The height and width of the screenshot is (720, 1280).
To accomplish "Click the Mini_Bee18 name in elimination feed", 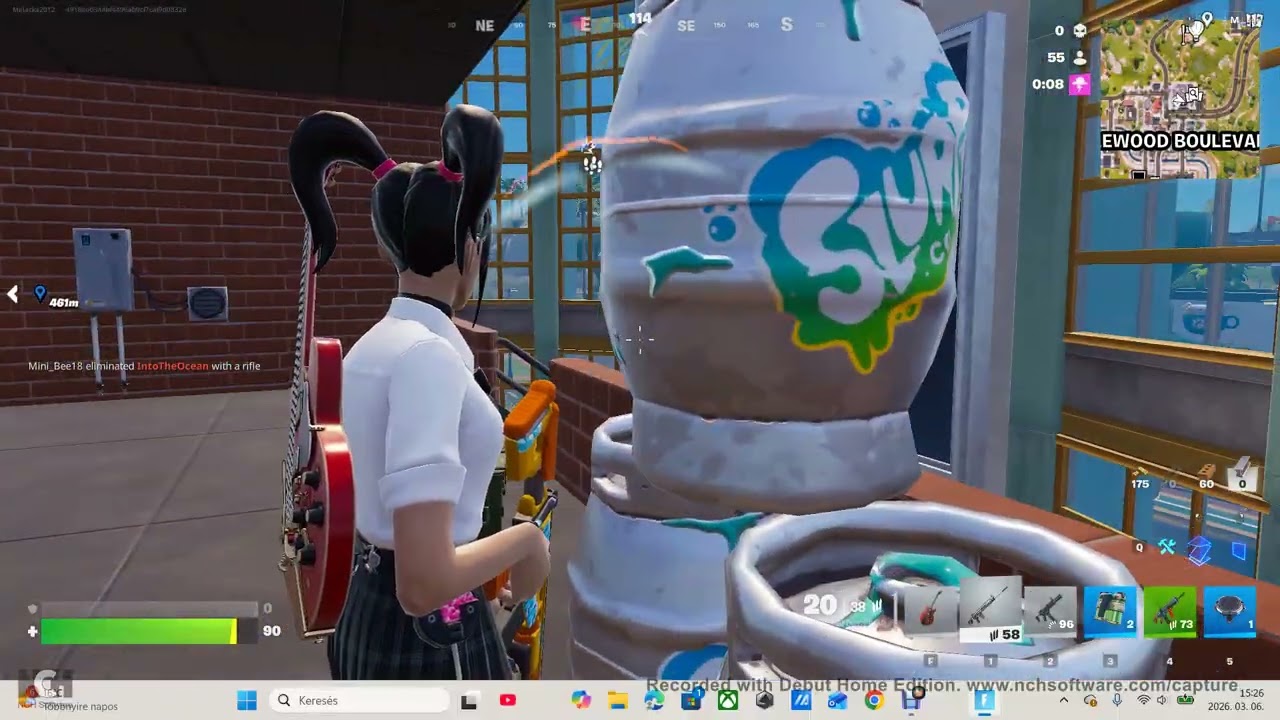I will point(55,366).
